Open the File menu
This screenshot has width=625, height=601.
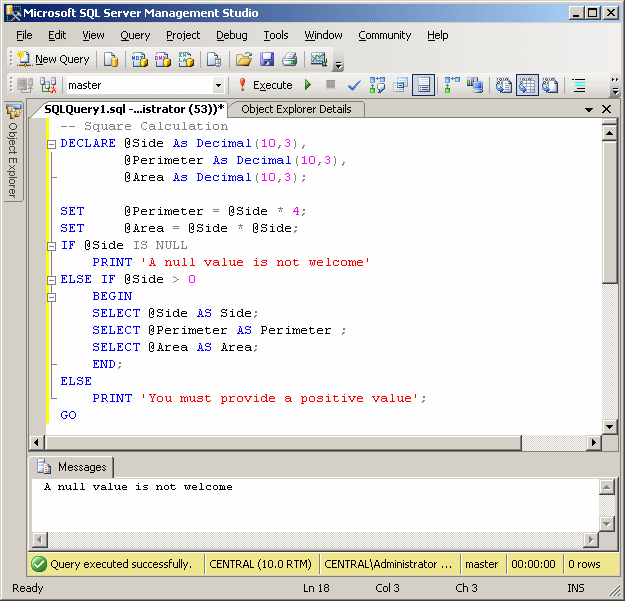point(24,35)
